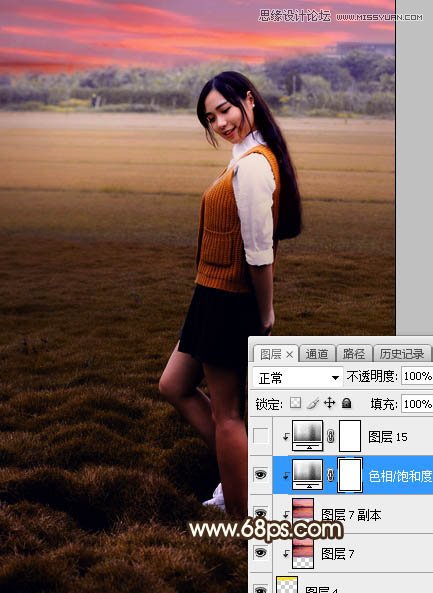Switch to the 历史记录 (History) tab
433x593 pixels.
pyautogui.click(x=402, y=354)
